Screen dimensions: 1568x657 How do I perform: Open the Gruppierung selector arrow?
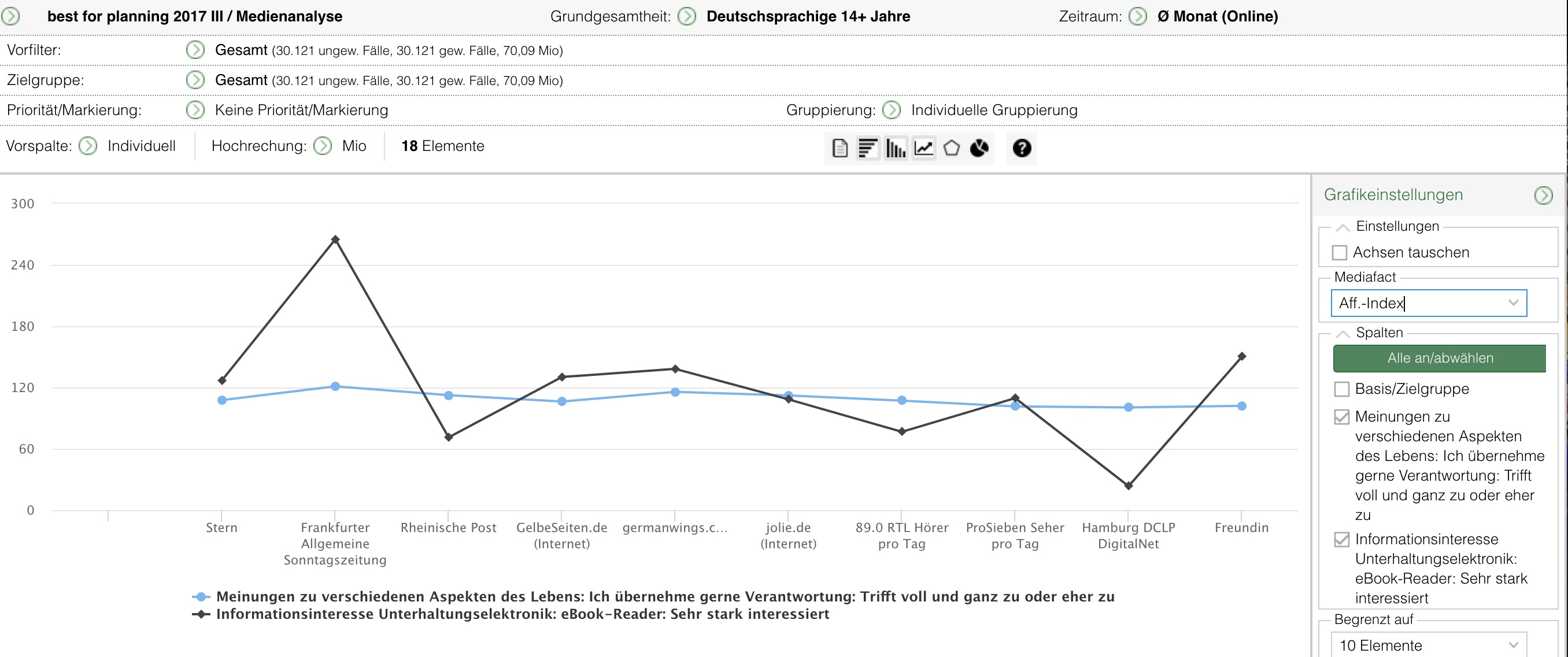coord(891,110)
